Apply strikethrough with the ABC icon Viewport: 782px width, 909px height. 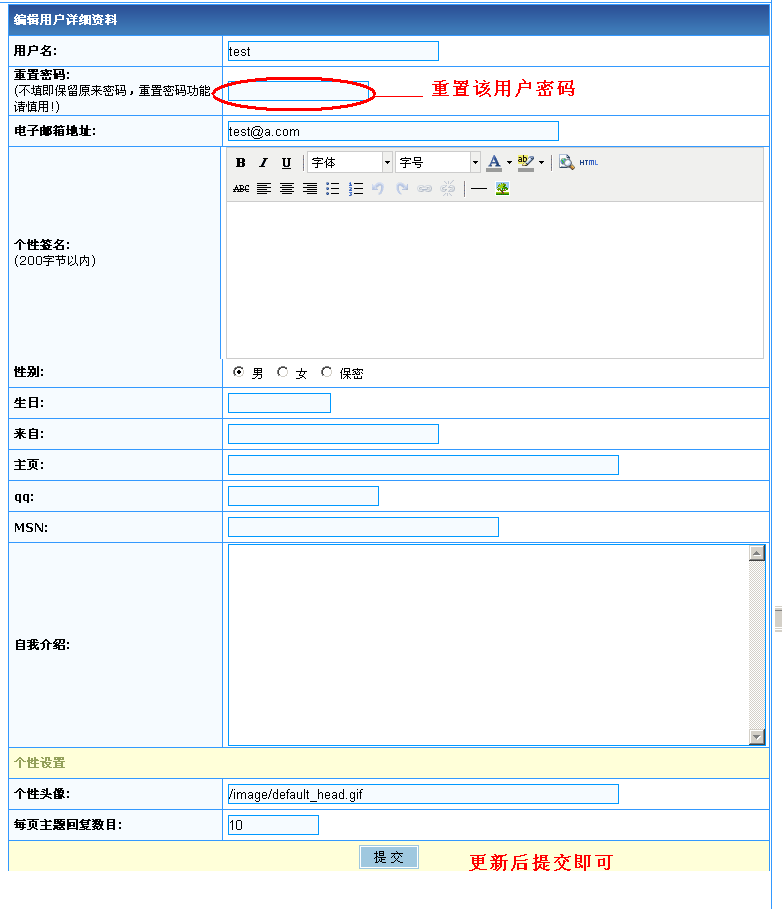(x=241, y=188)
